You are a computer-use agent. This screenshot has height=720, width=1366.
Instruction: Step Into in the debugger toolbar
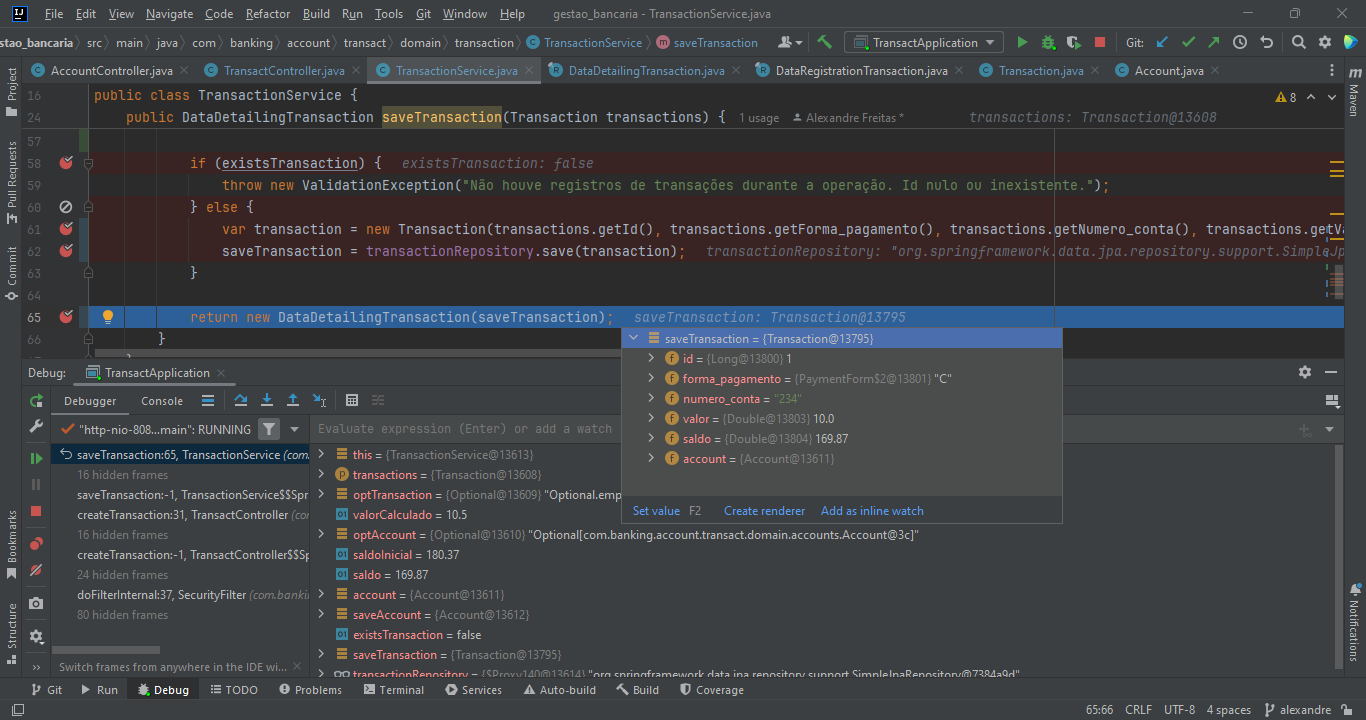tap(267, 400)
